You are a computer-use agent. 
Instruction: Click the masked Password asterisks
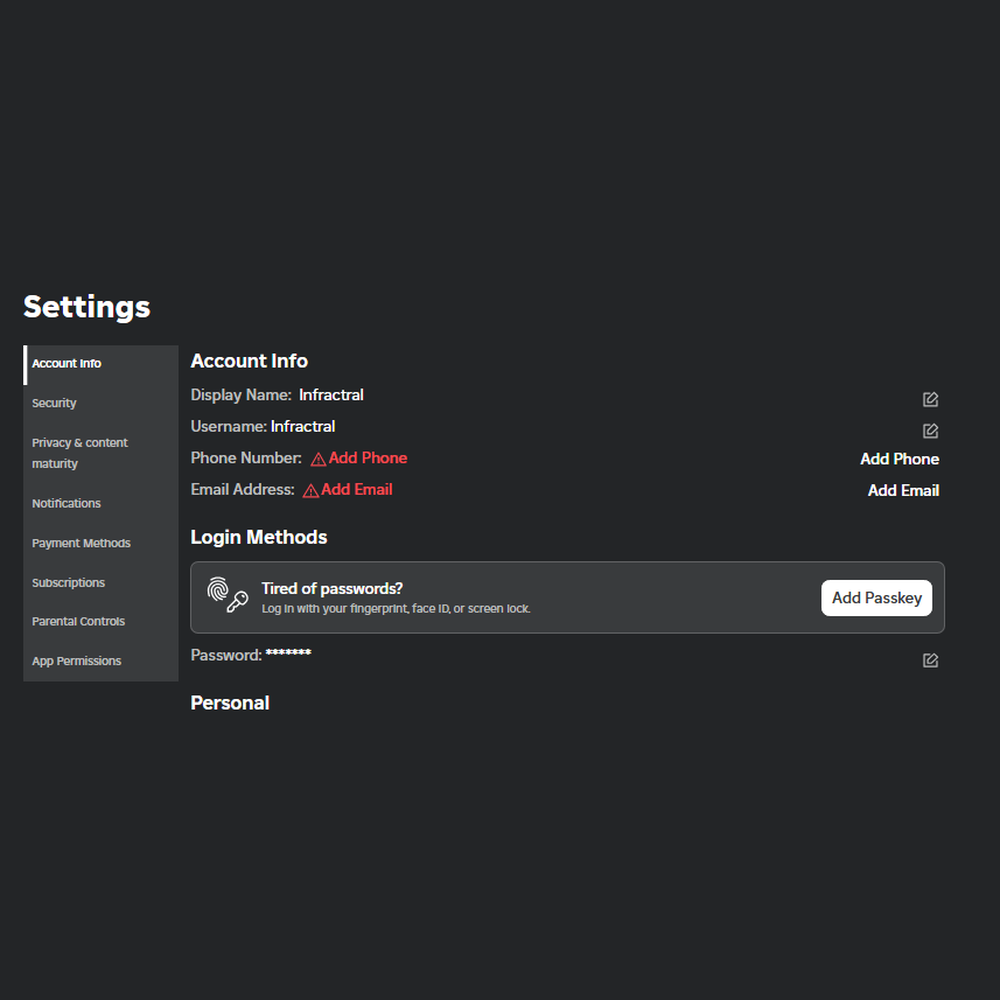click(288, 652)
